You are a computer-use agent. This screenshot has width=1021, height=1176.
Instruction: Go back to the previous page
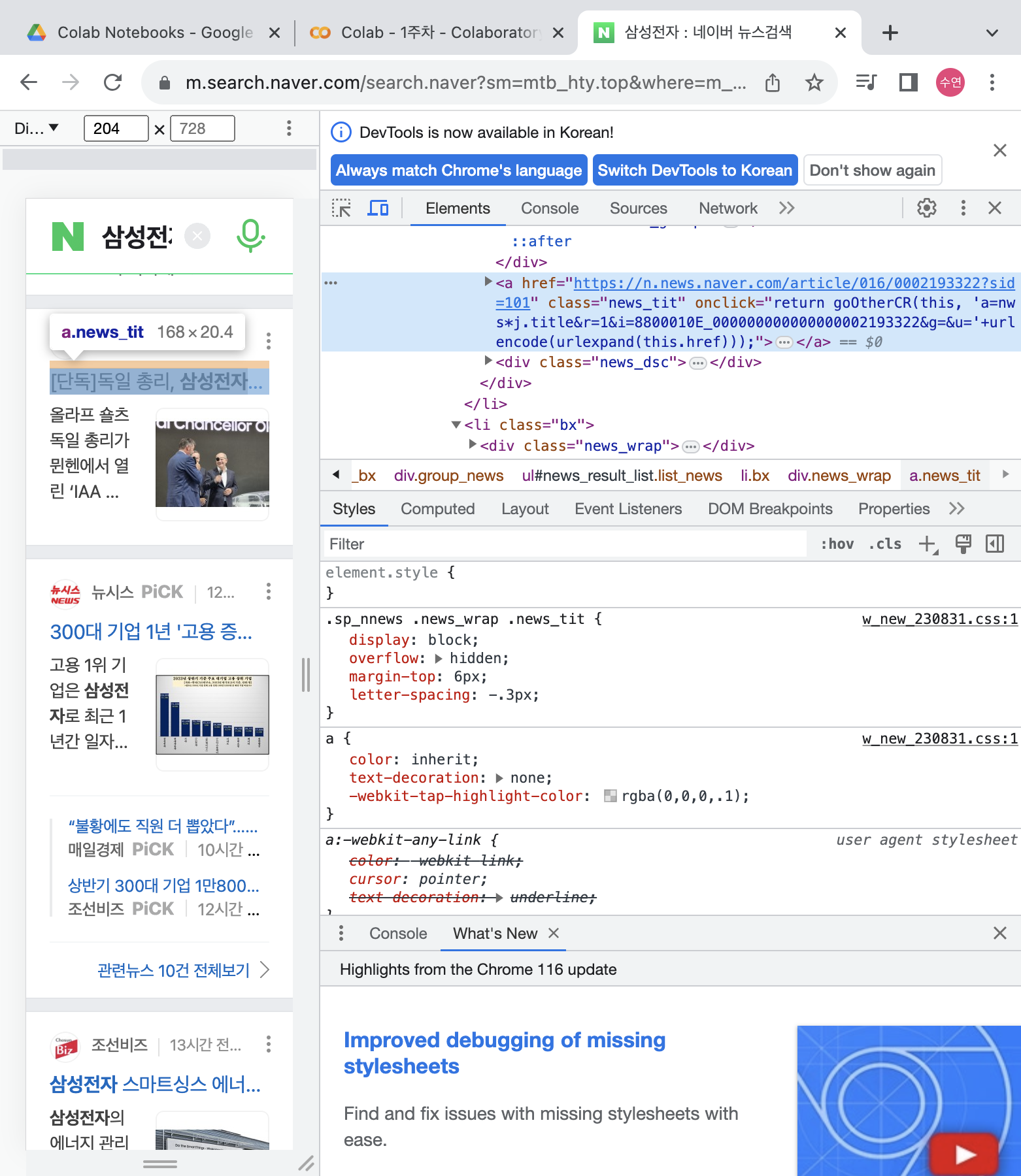click(x=29, y=82)
